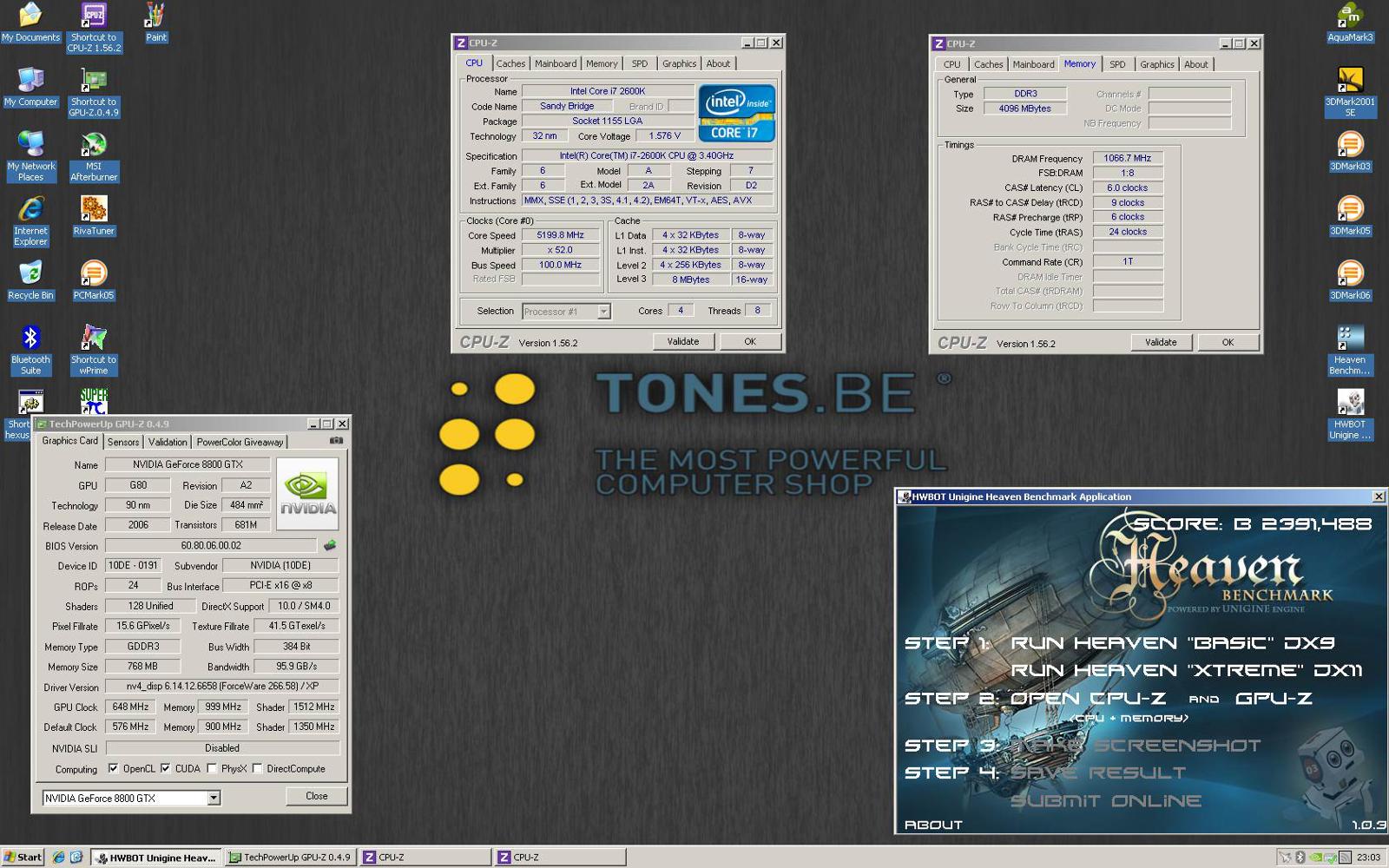Image resolution: width=1389 pixels, height=868 pixels.
Task: Launch 3DMark2001 SE desktop icon
Action: coord(1350,92)
